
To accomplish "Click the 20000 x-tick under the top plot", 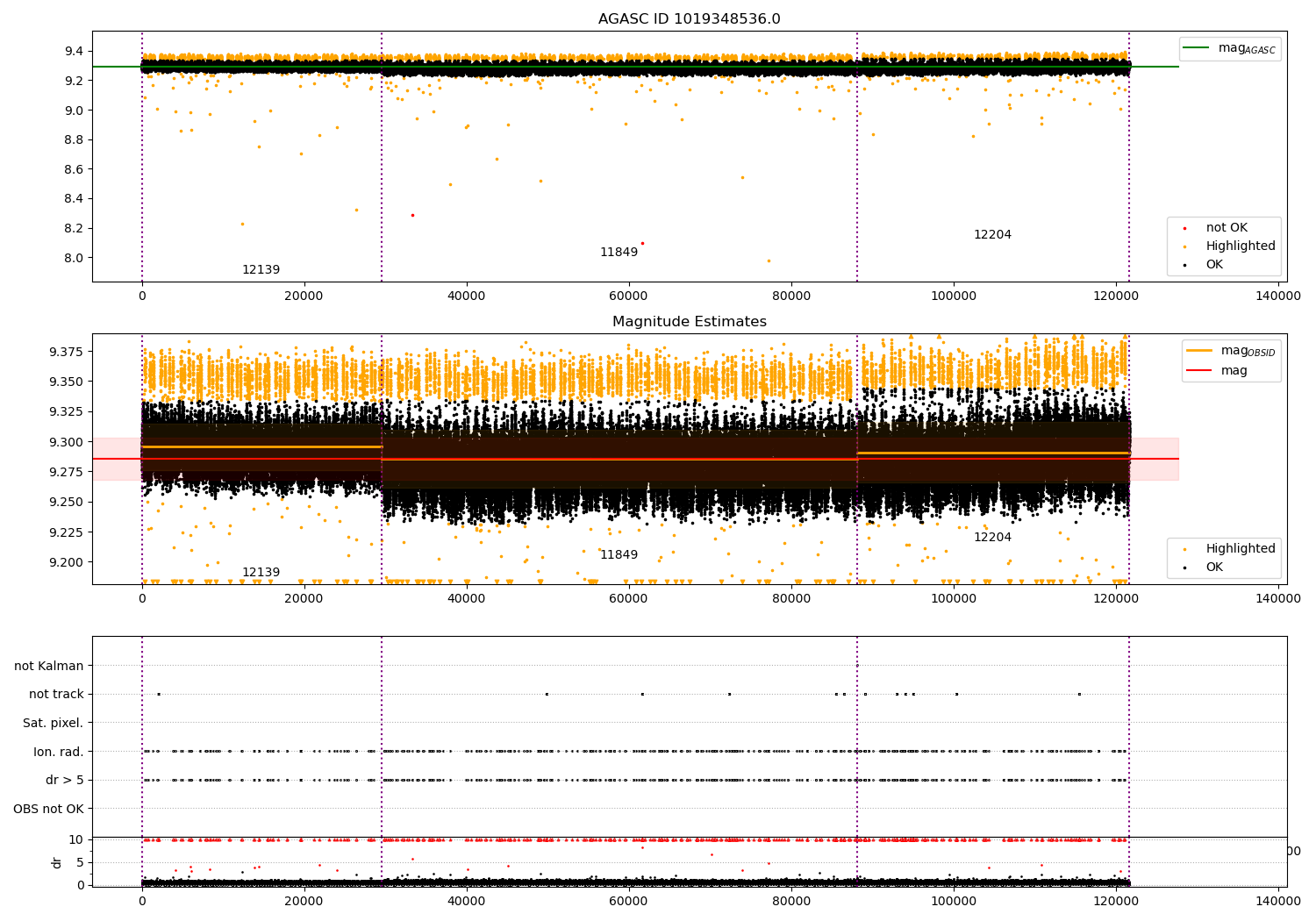I will tap(304, 297).
